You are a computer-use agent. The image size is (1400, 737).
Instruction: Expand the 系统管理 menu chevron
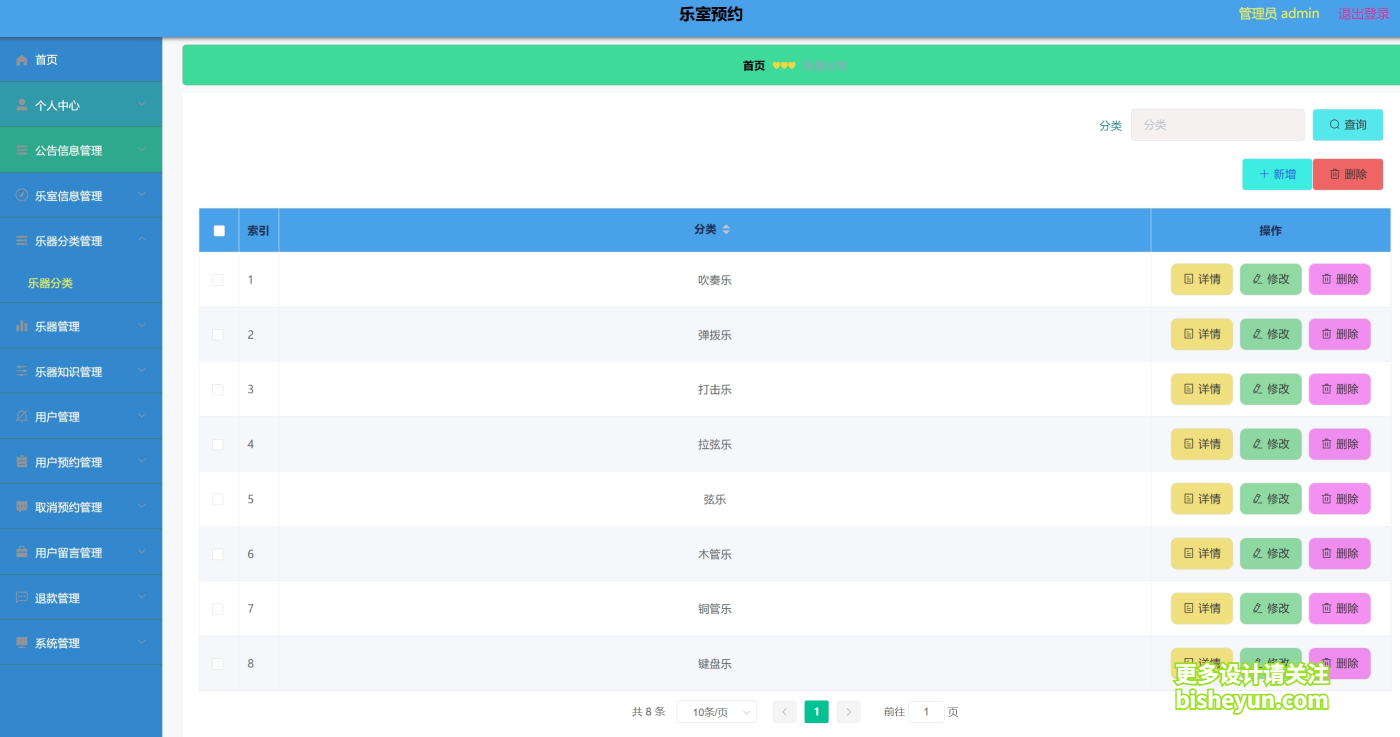[x=142, y=643]
